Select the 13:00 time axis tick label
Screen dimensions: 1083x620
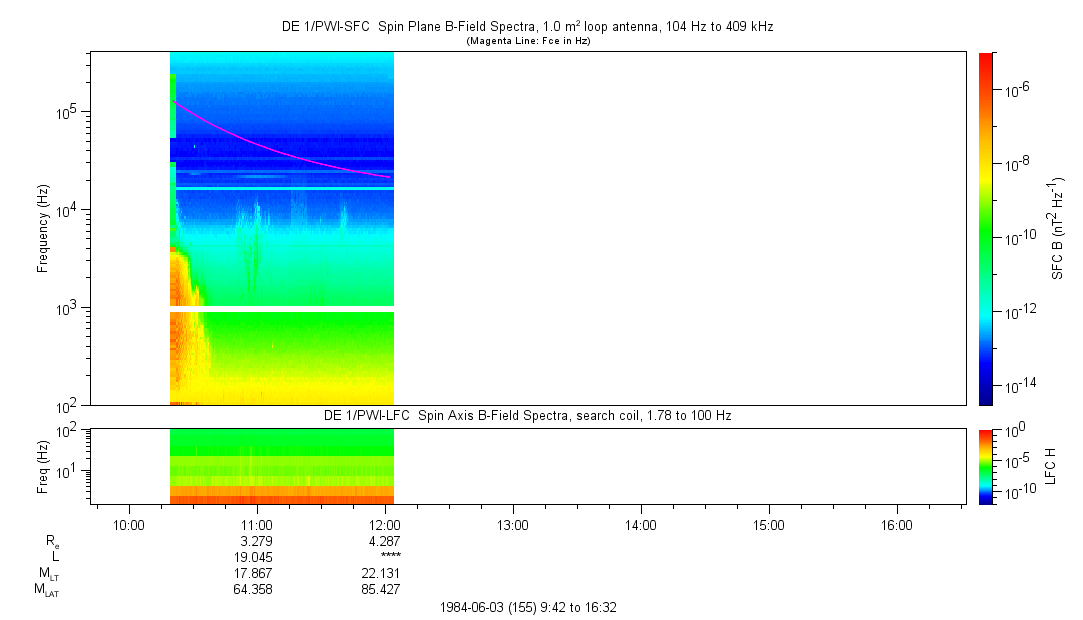513,524
